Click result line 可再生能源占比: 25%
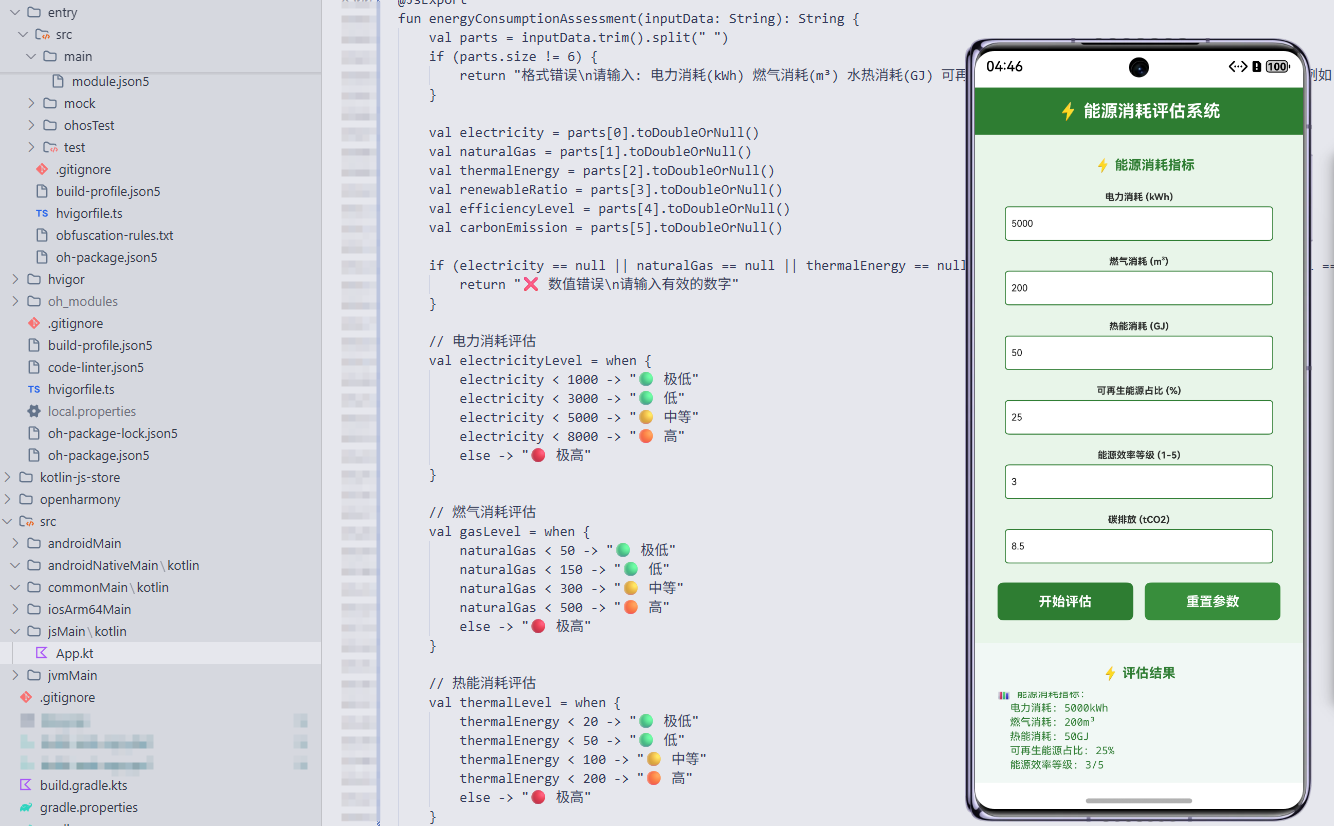 (1062, 750)
